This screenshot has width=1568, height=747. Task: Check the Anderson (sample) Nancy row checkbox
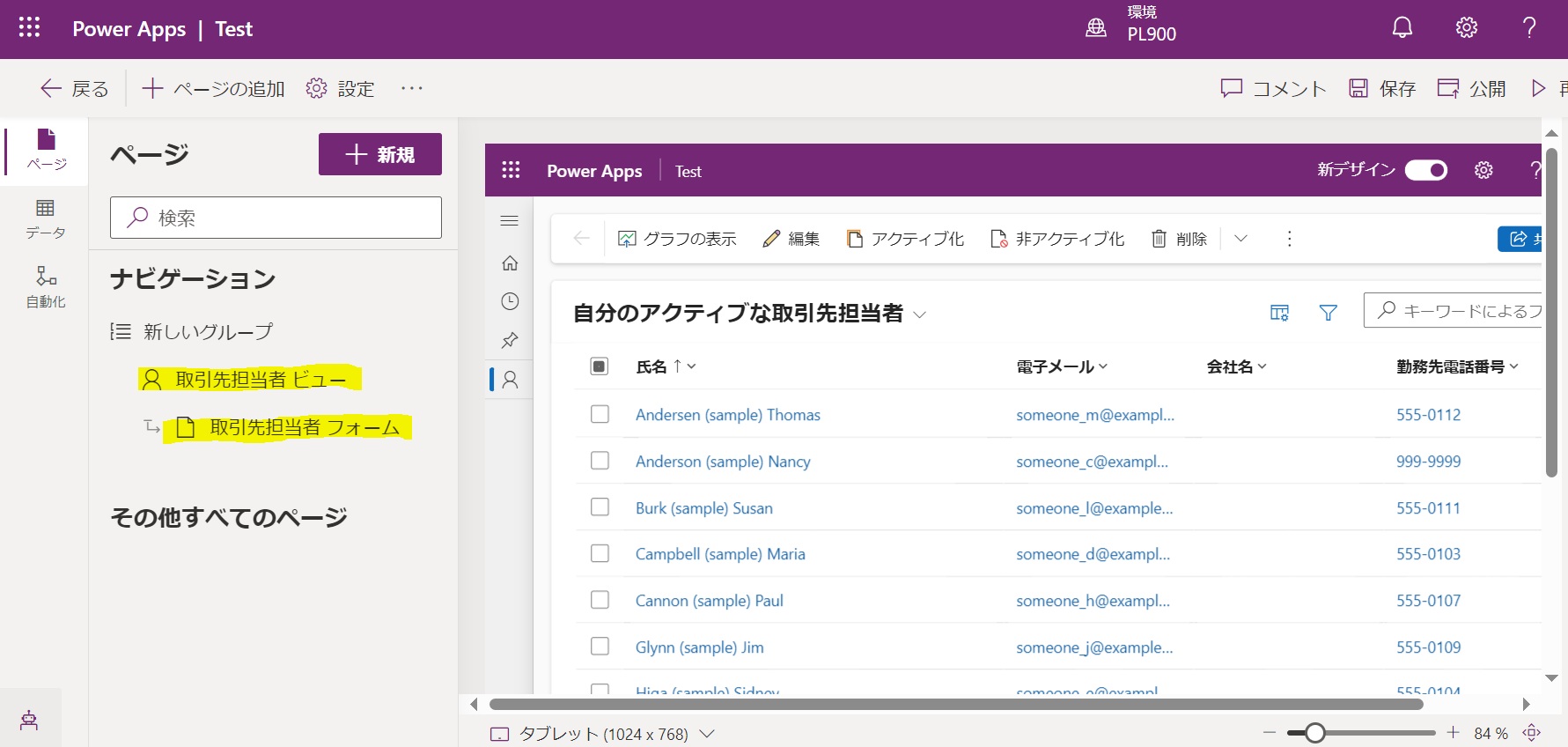[600, 461]
